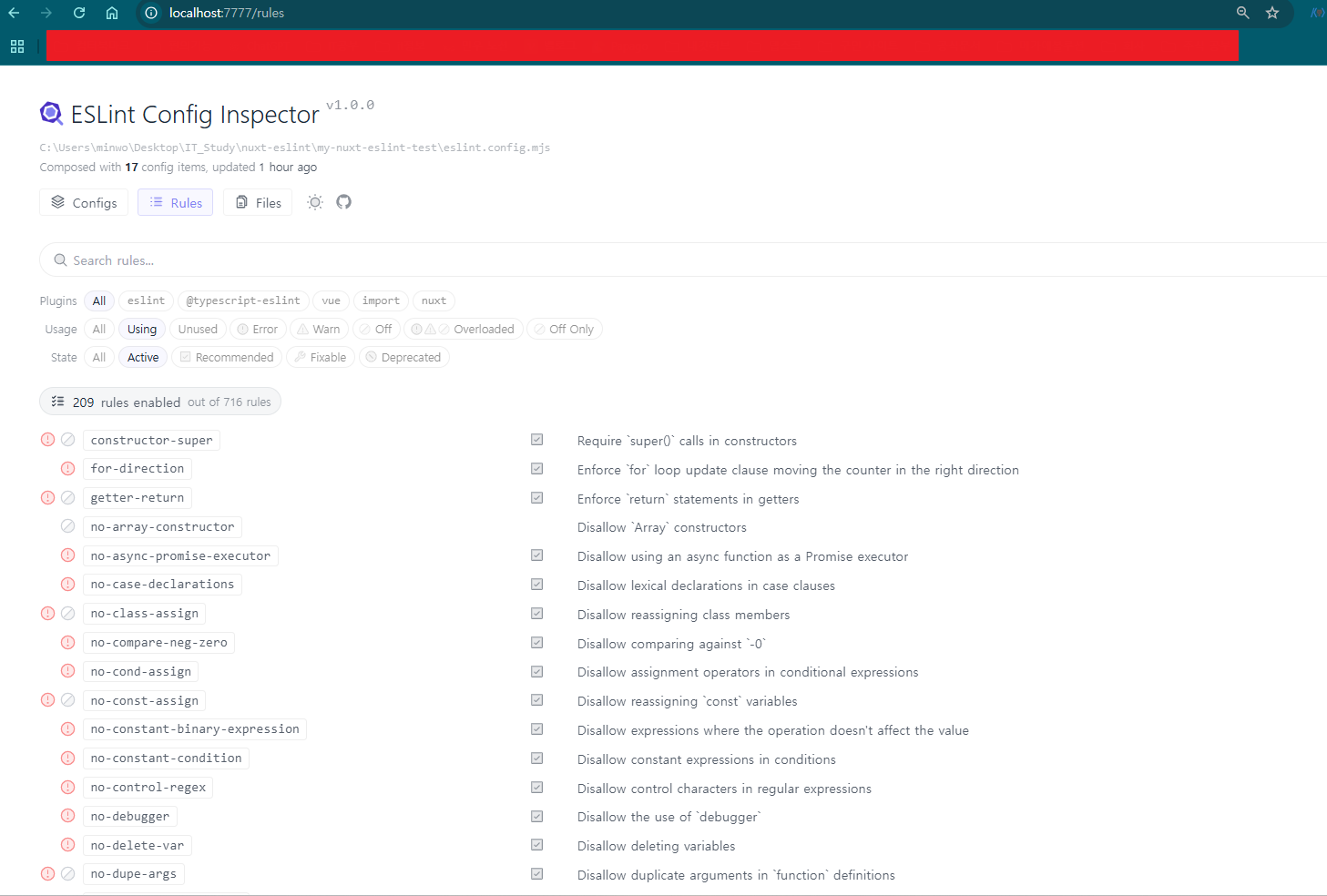Viewport: 1327px width, 896px height.
Task: Filter usage by Overloaded rules
Action: (x=464, y=329)
